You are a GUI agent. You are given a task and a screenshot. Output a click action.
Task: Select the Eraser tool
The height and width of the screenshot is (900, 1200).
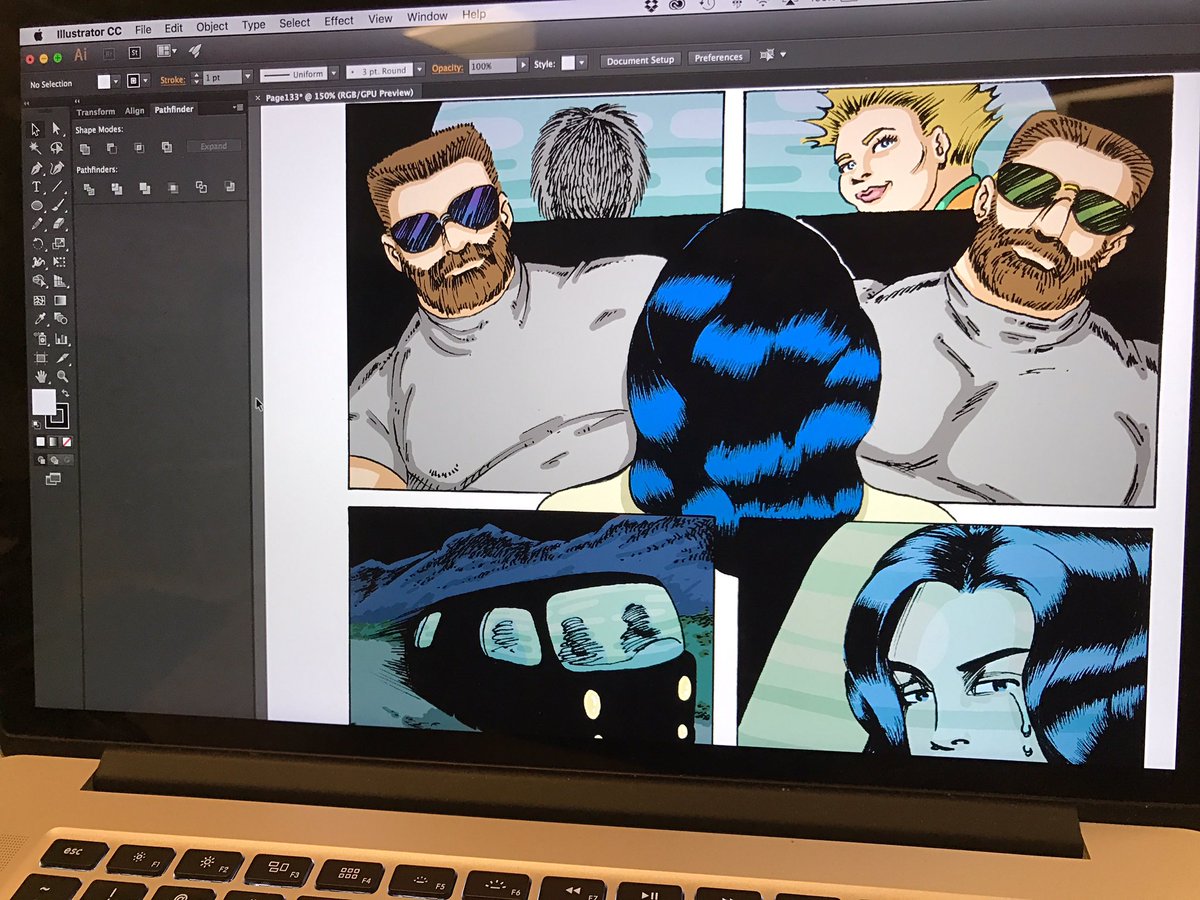pos(58,223)
